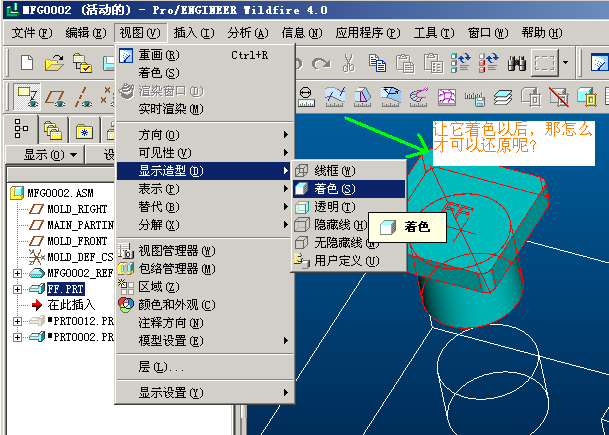This screenshot has height=435, width=609.
Task: Click the open file folder icon
Action: 54,63
